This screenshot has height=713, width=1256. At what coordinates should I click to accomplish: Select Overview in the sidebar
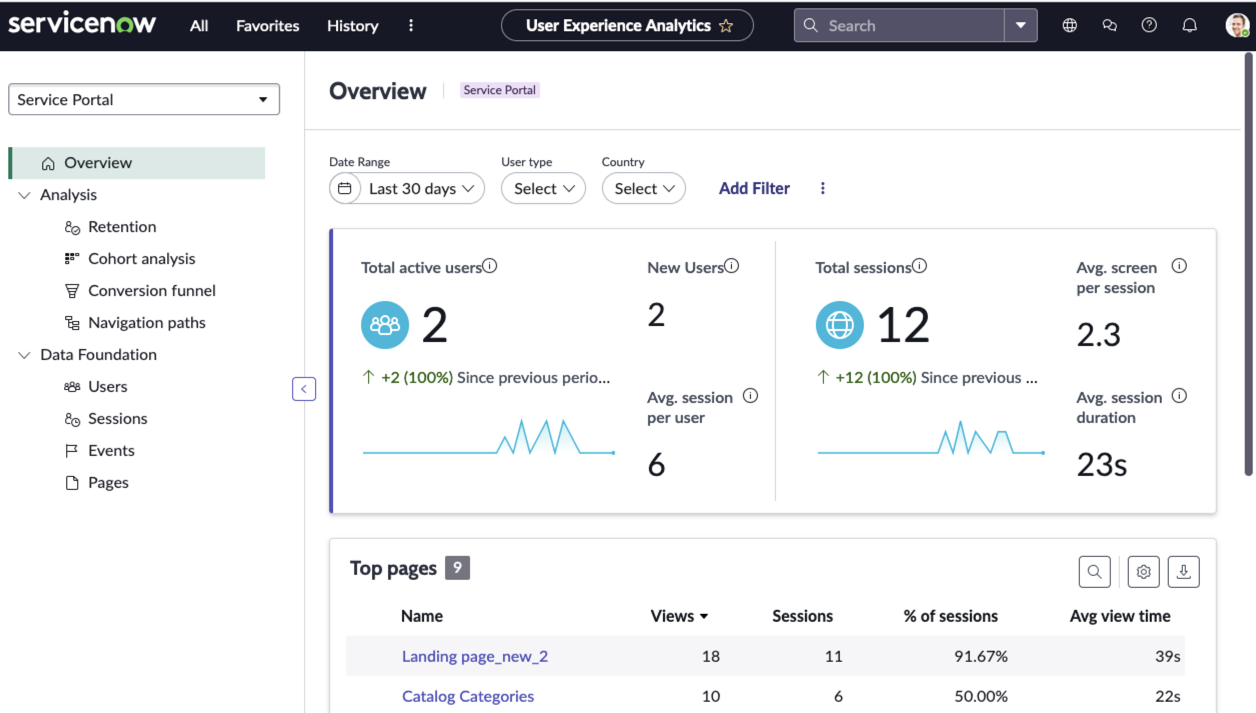[x=137, y=163]
